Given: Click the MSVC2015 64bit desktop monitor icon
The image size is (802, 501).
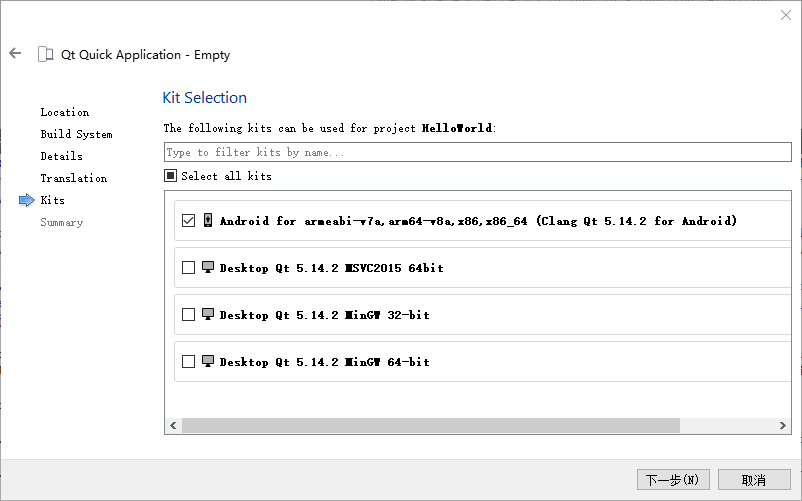Looking at the screenshot, I should tap(208, 267).
